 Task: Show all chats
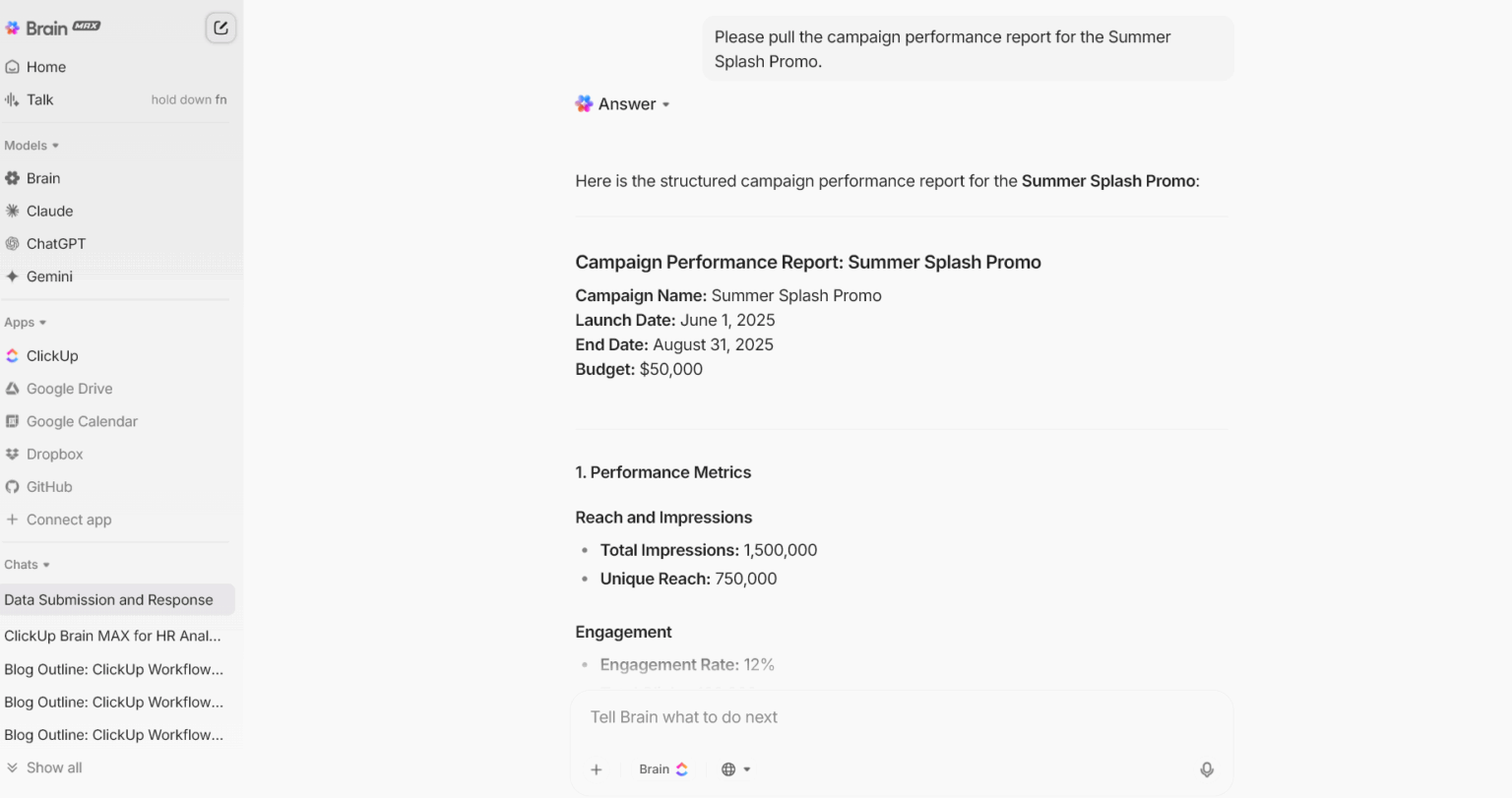click(x=53, y=767)
